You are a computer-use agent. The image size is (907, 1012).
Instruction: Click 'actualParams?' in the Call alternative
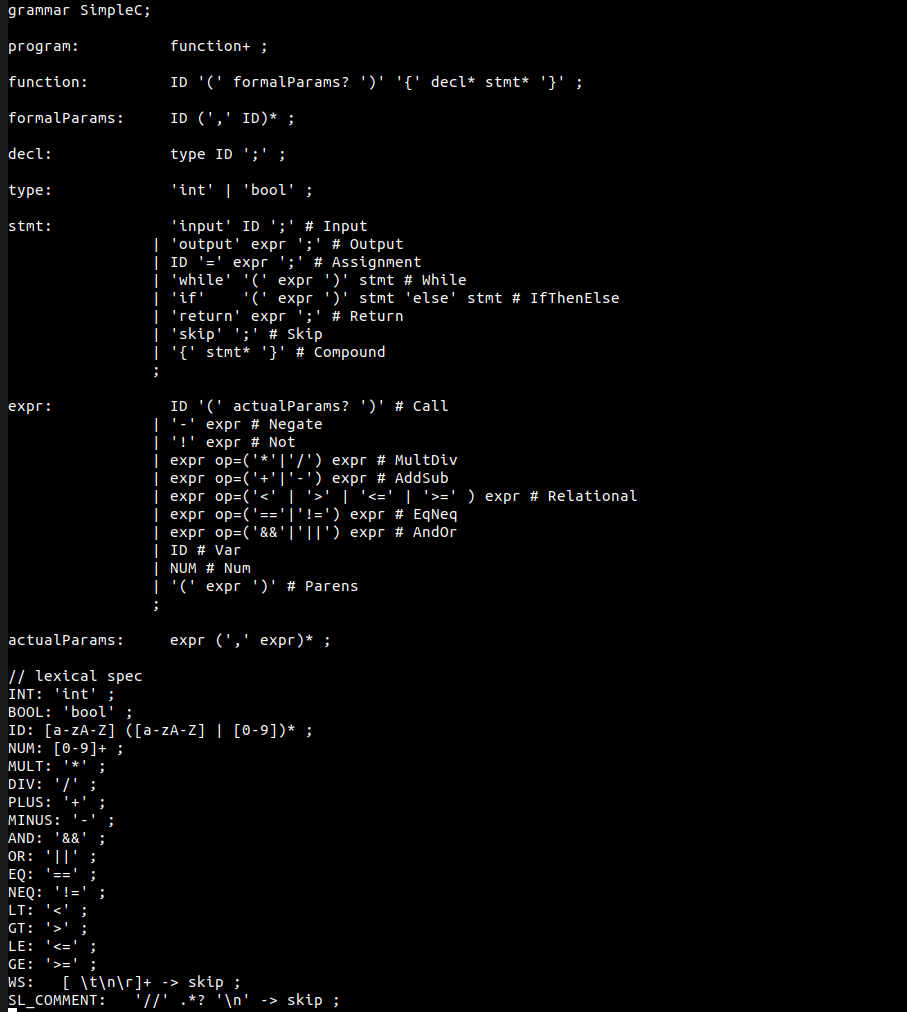pyautogui.click(x=291, y=407)
